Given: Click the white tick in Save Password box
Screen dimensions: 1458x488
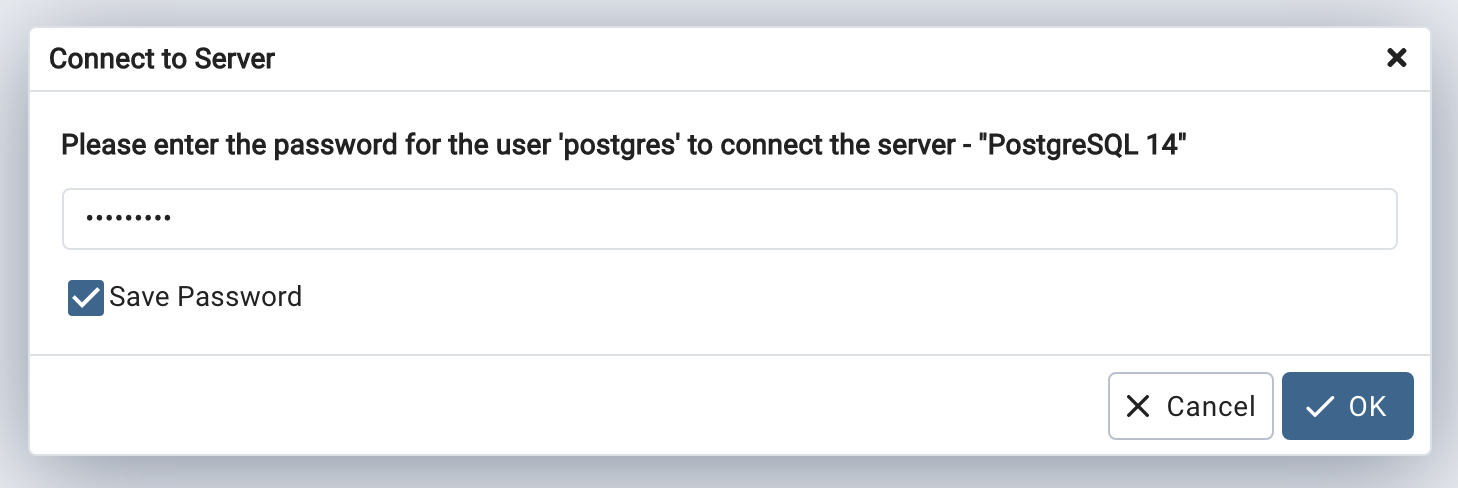Looking at the screenshot, I should [x=86, y=297].
